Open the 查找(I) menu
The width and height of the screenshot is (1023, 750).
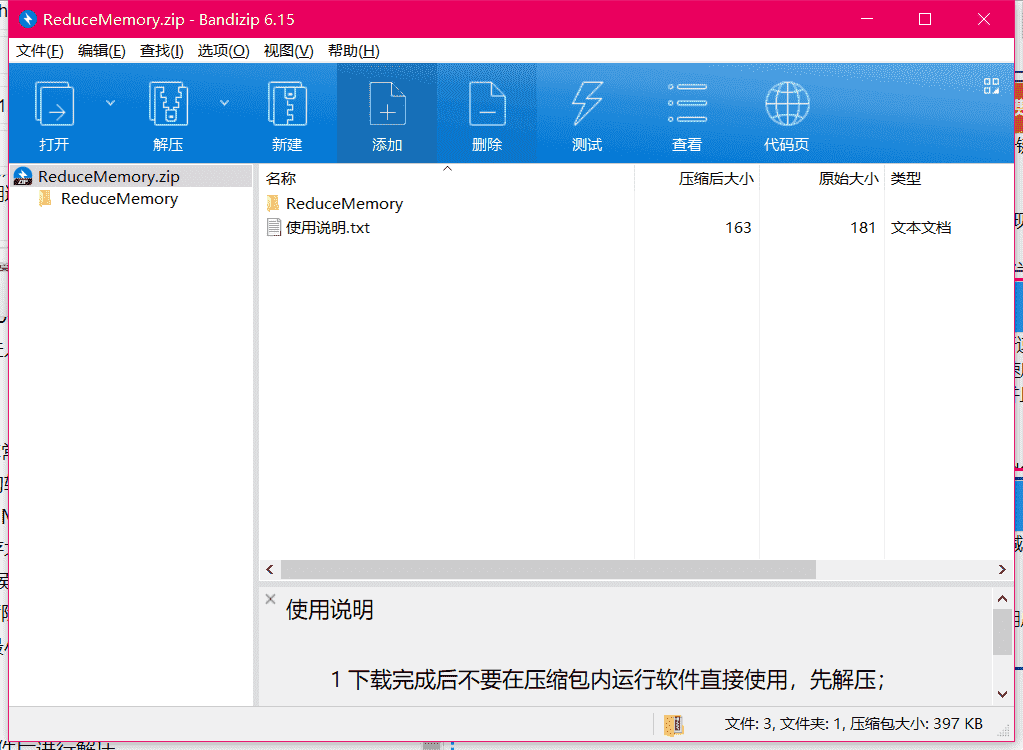162,51
